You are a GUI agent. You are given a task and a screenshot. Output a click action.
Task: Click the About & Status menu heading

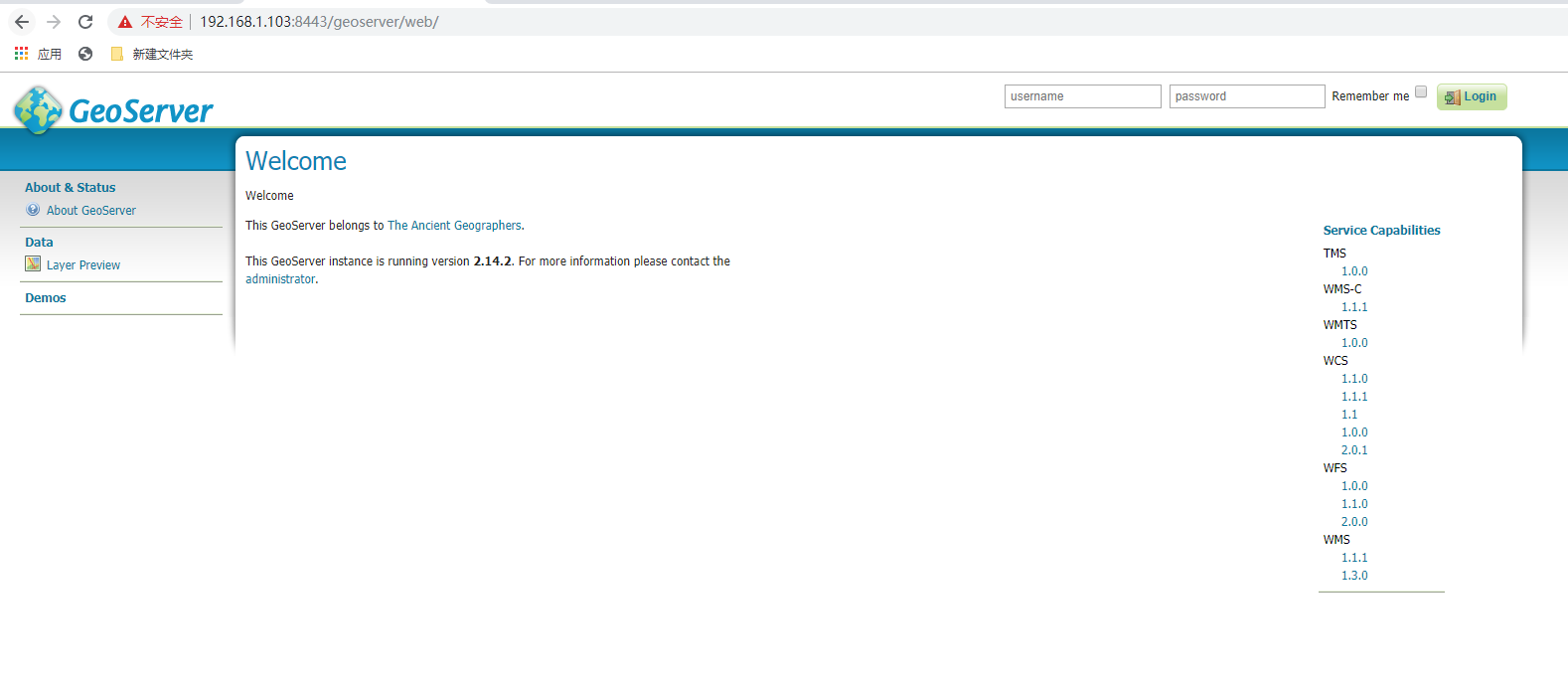pos(71,188)
